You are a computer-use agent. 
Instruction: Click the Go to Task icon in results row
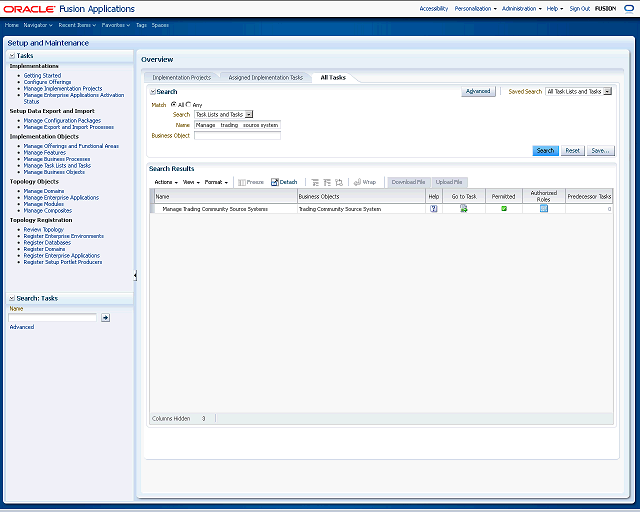(x=464, y=209)
